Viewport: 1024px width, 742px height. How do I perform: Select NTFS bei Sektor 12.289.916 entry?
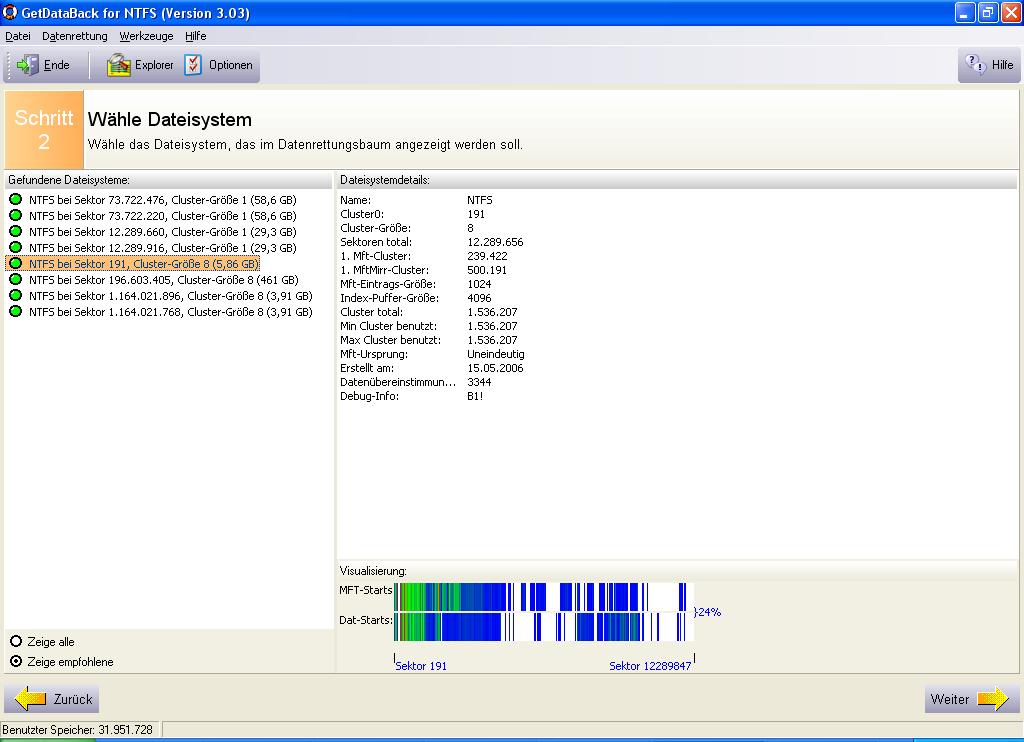coord(163,248)
